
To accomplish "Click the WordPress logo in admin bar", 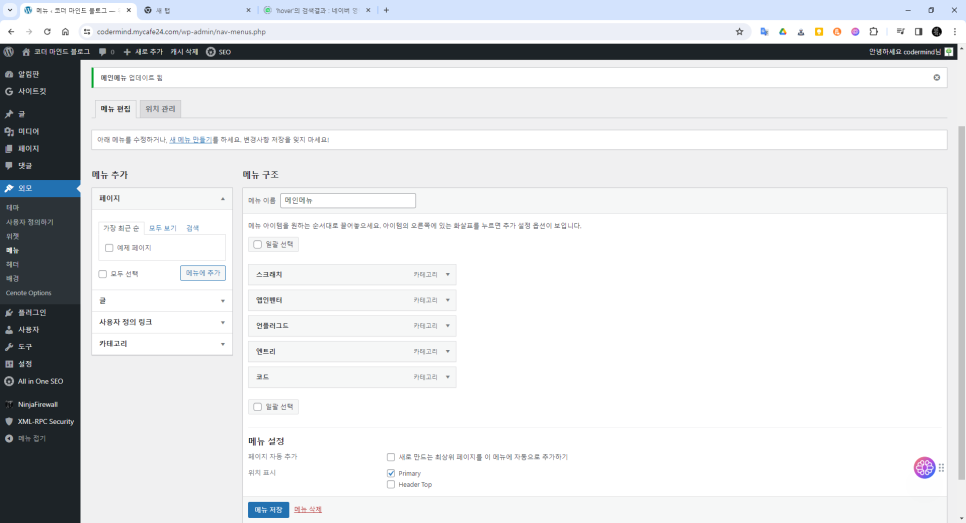I will (x=9, y=52).
